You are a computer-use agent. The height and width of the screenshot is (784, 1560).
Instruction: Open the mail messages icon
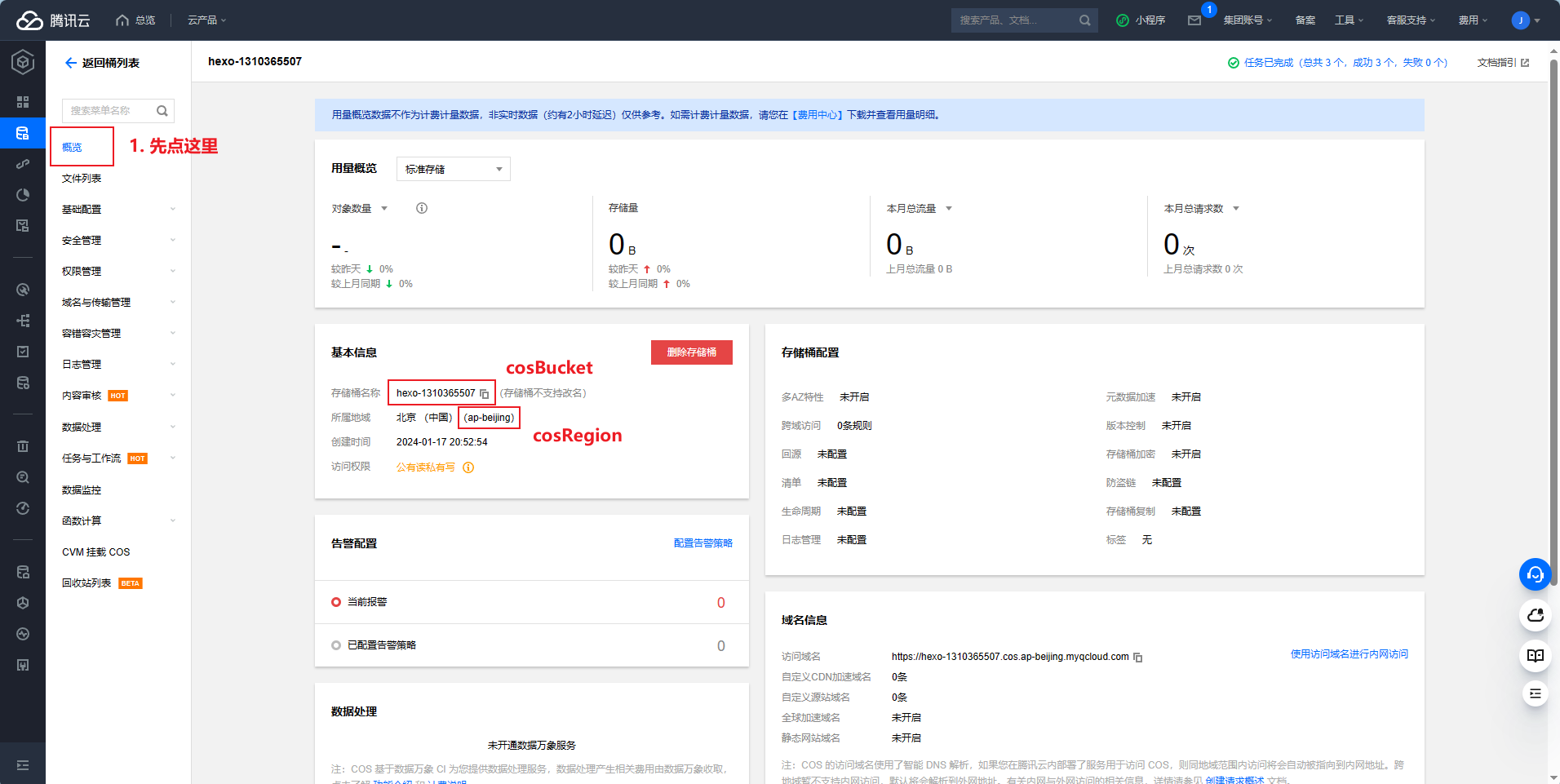(1194, 20)
